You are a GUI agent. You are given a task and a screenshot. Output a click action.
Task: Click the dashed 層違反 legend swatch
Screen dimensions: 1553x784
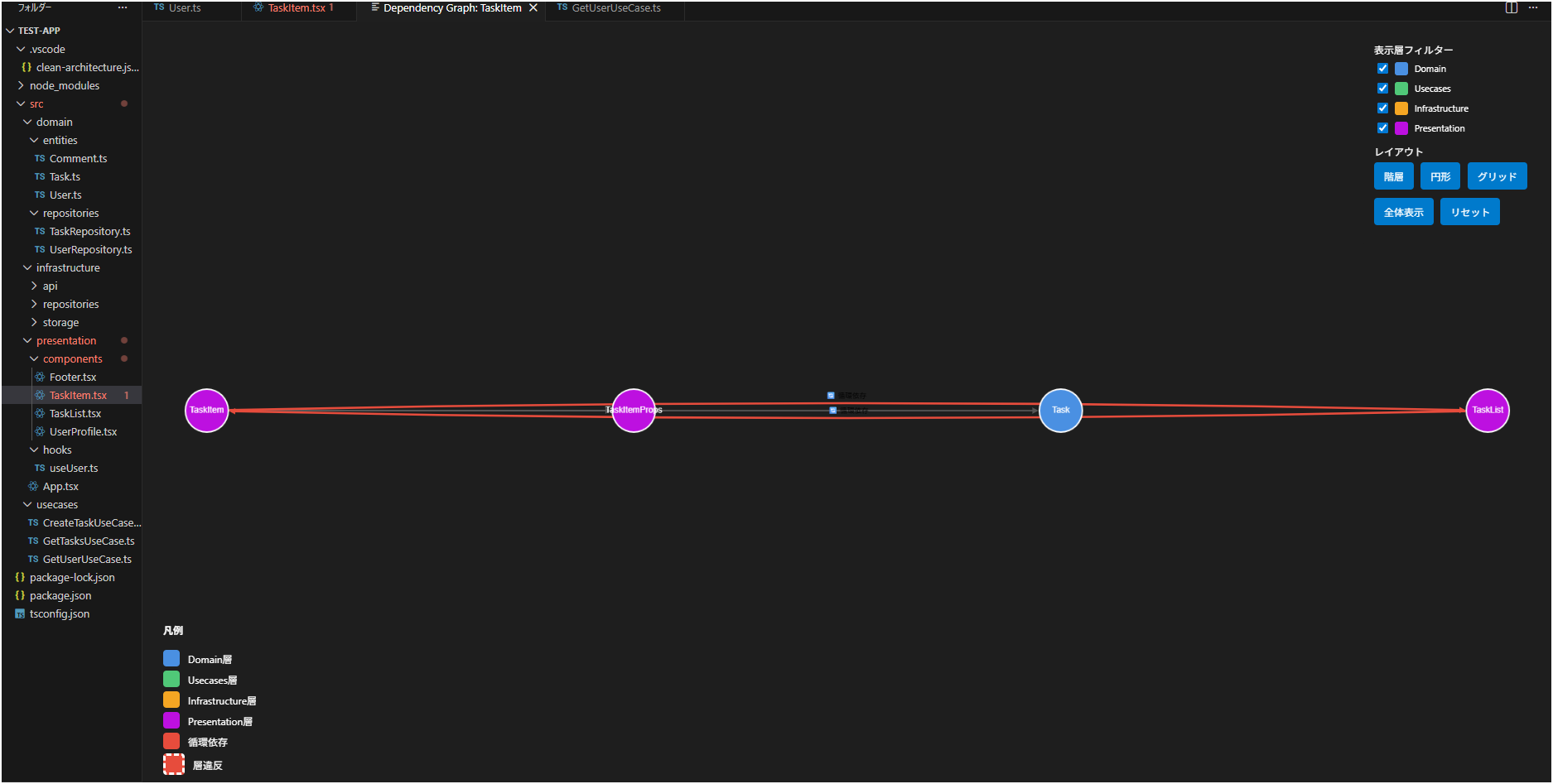point(173,764)
